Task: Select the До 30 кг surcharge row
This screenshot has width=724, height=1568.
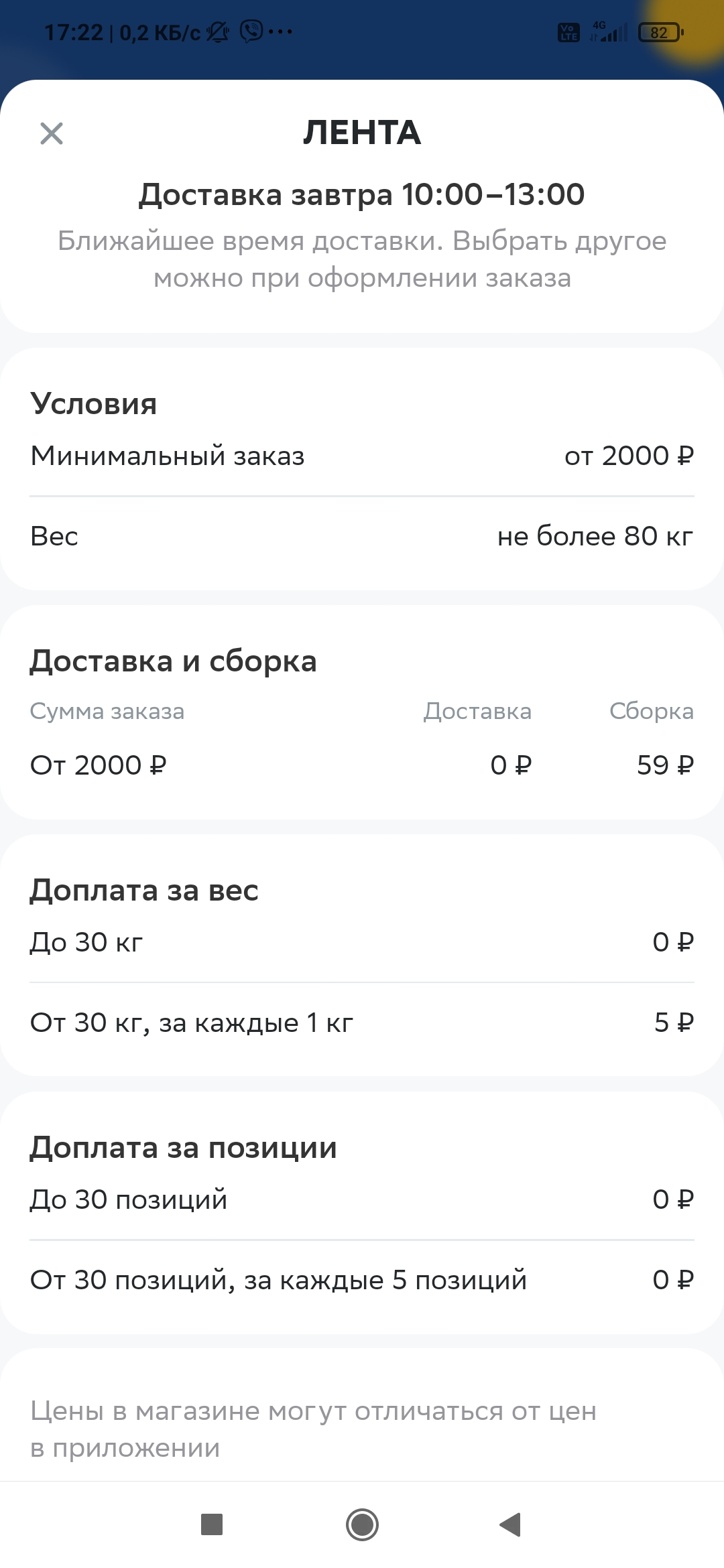Action: tap(362, 942)
